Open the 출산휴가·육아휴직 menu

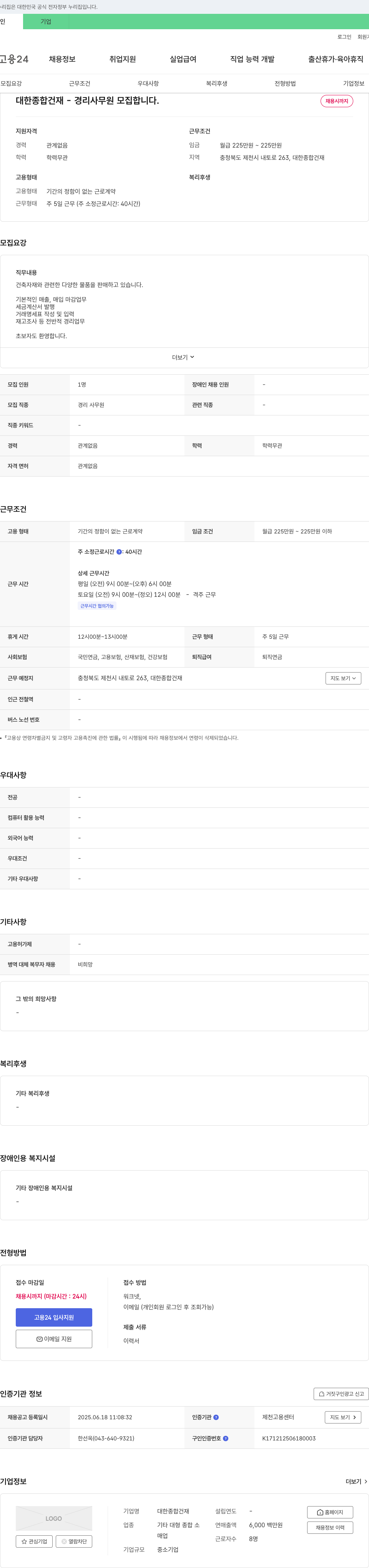coord(336,59)
